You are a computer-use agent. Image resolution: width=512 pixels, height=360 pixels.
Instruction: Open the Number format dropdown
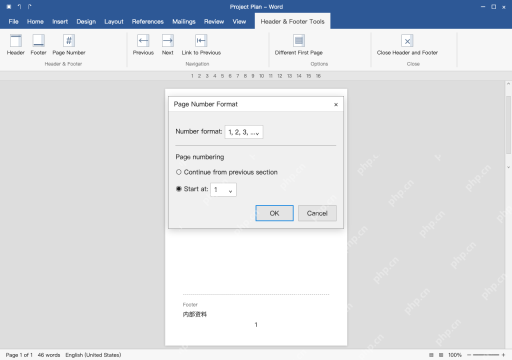tap(244, 132)
